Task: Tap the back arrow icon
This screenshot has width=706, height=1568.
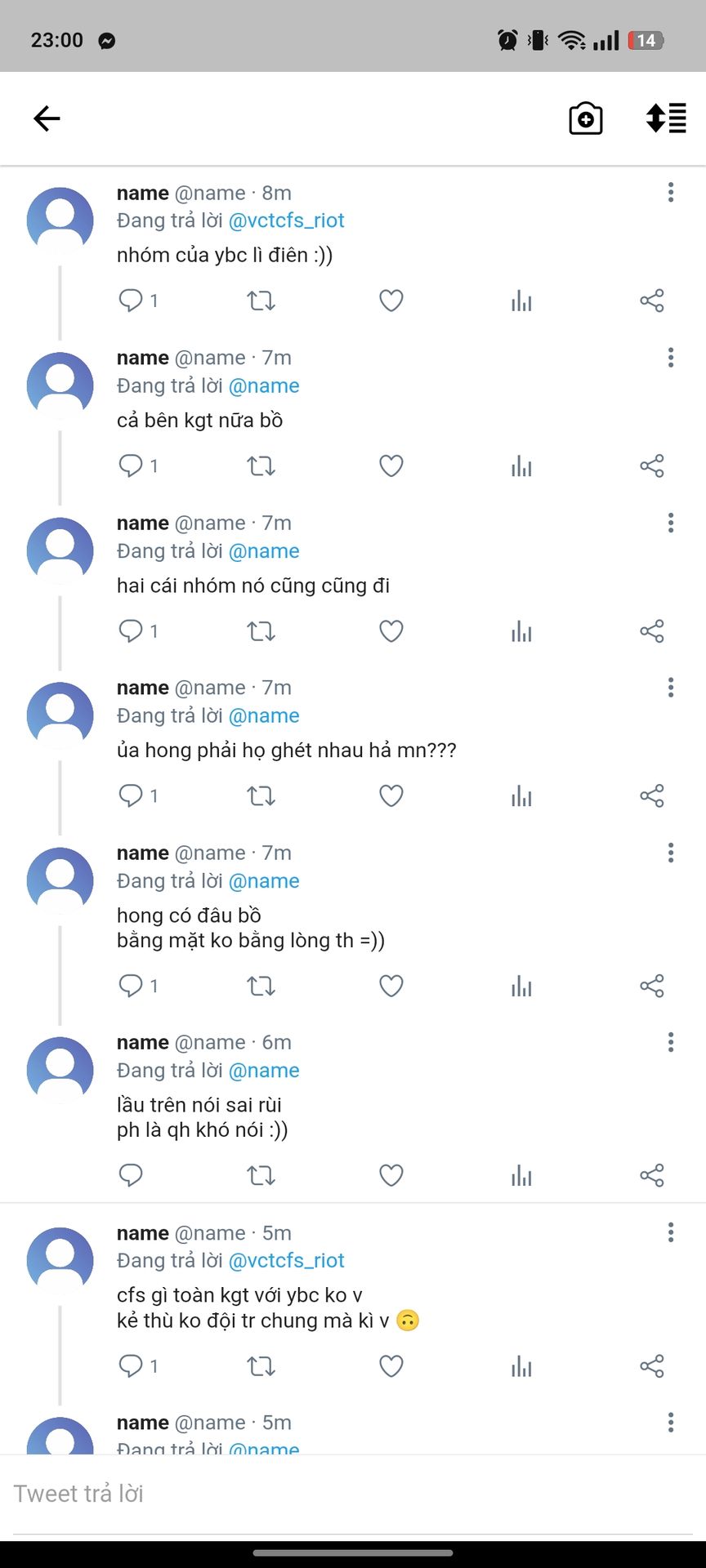Action: point(47,118)
